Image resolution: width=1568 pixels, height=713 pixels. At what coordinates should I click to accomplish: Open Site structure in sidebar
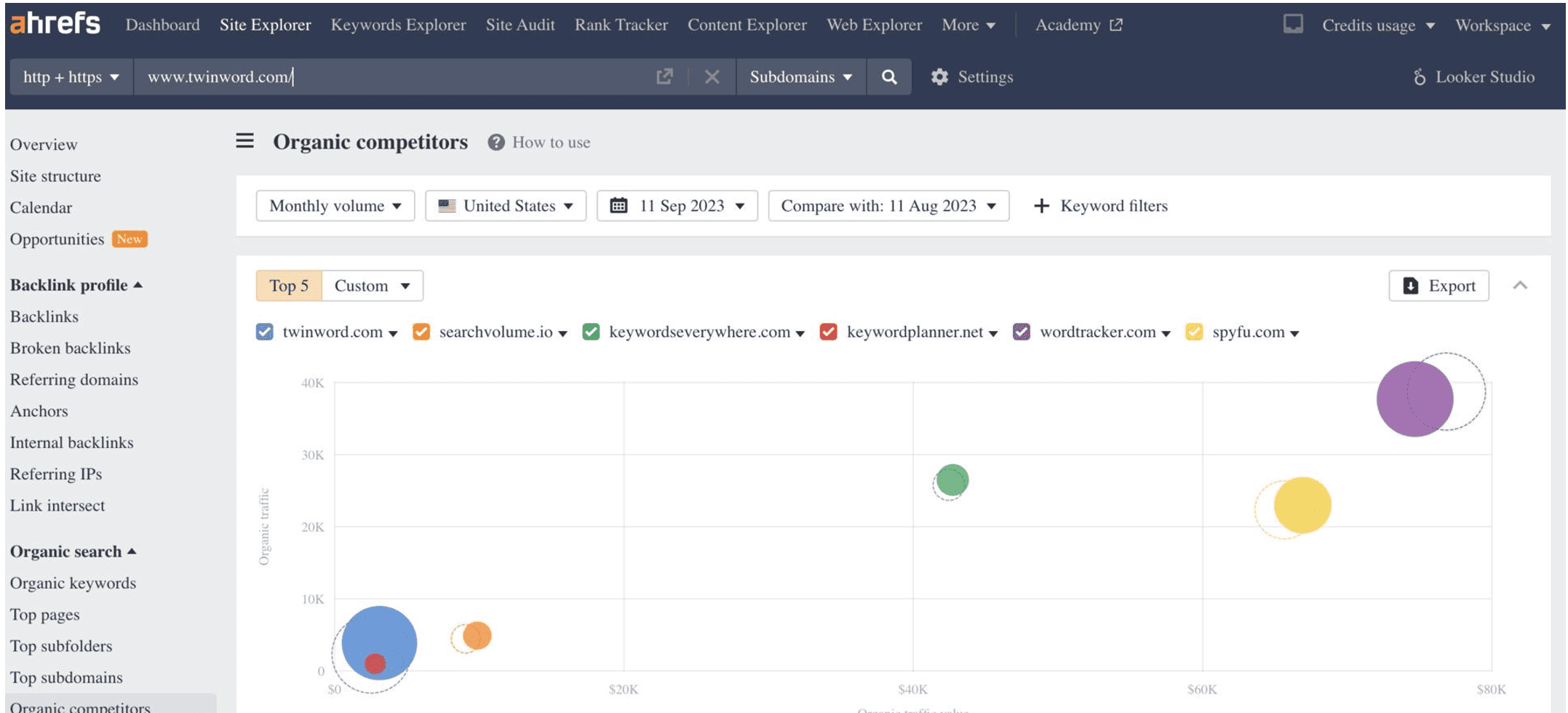click(55, 176)
